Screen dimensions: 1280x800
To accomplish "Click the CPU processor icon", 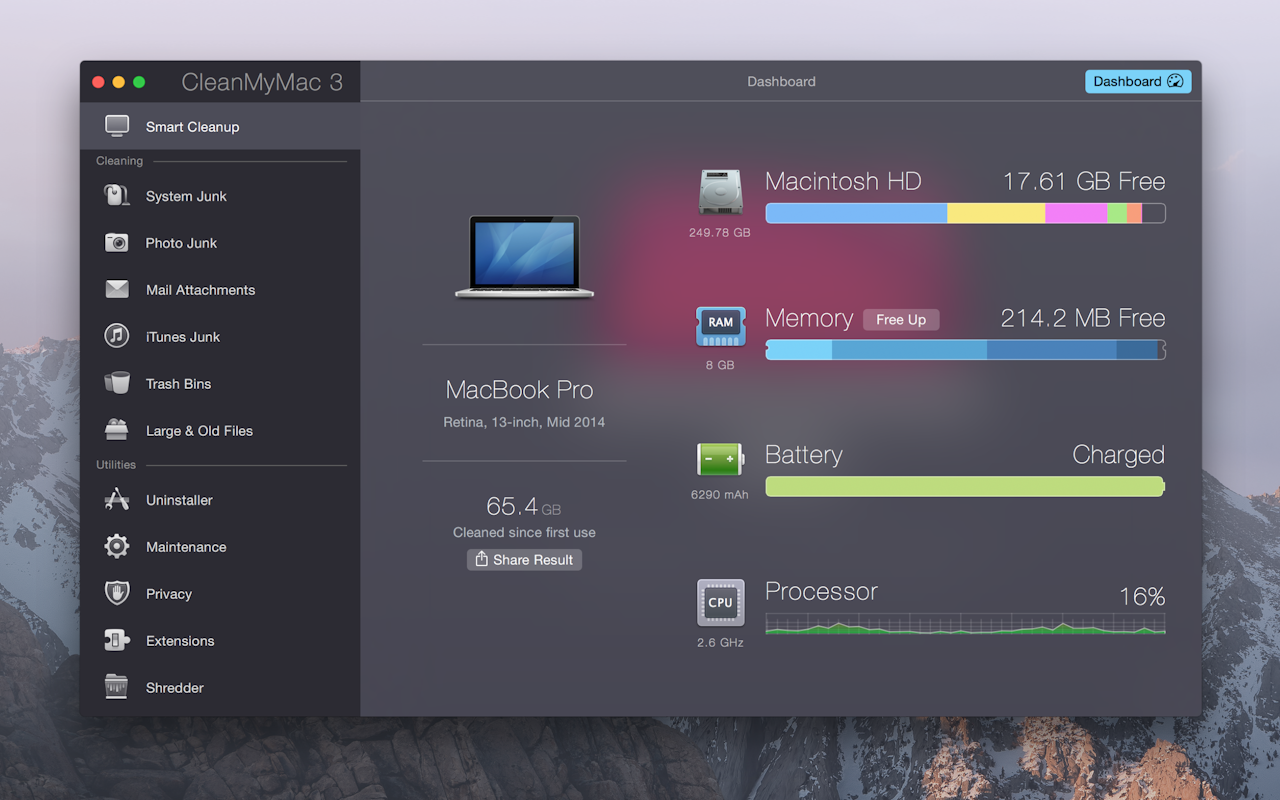I will pyautogui.click(x=720, y=603).
